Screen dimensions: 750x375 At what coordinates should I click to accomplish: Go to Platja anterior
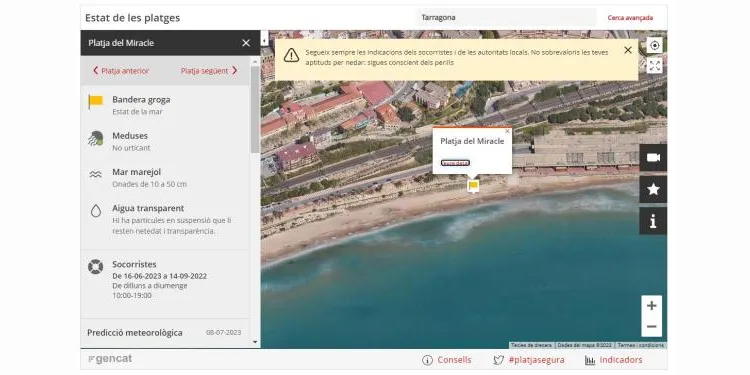click(x=121, y=71)
